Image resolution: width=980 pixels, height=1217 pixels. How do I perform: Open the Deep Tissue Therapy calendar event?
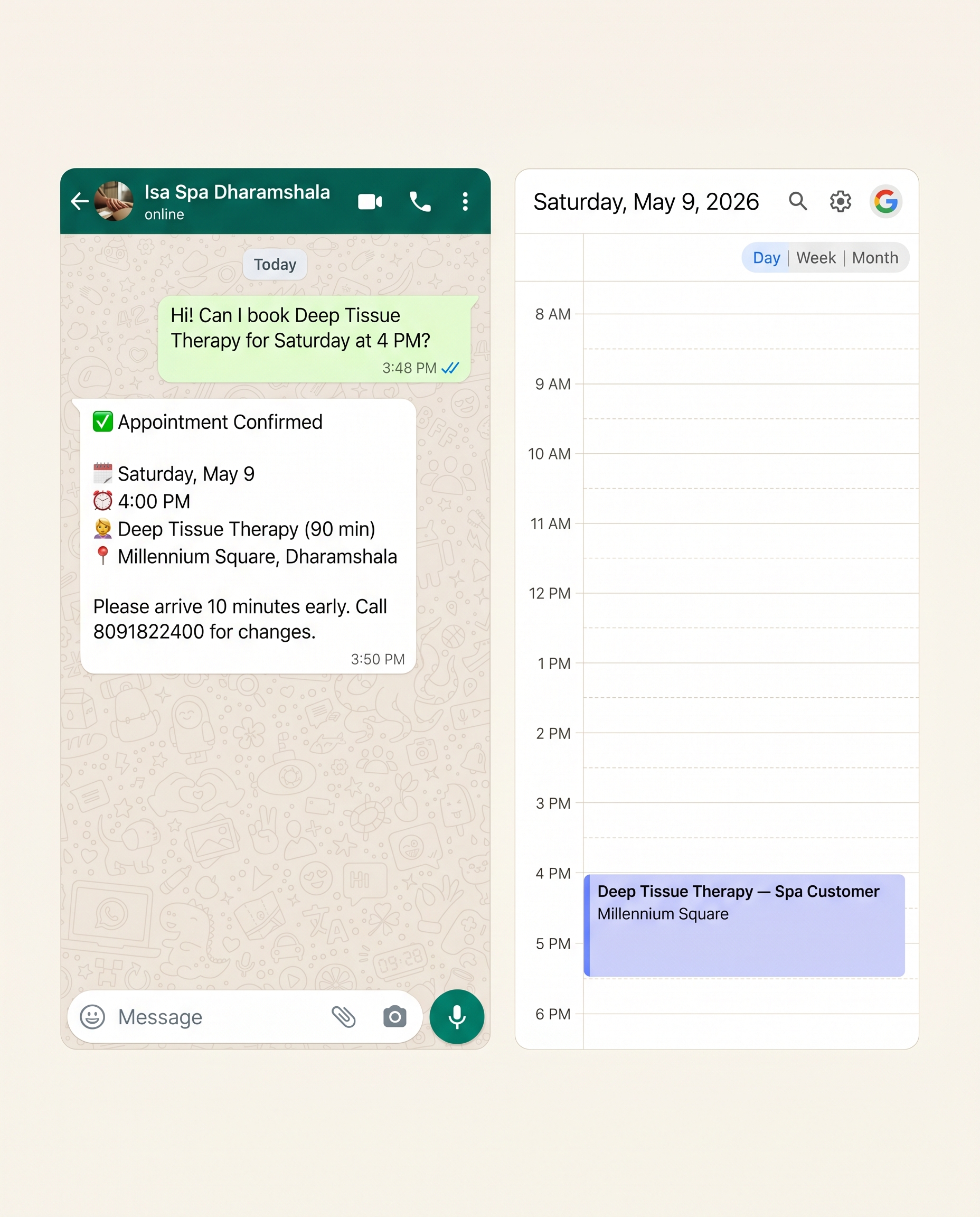[744, 925]
